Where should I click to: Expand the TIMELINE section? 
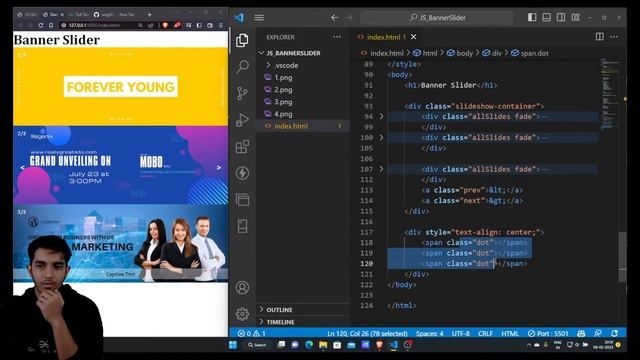(x=303, y=322)
